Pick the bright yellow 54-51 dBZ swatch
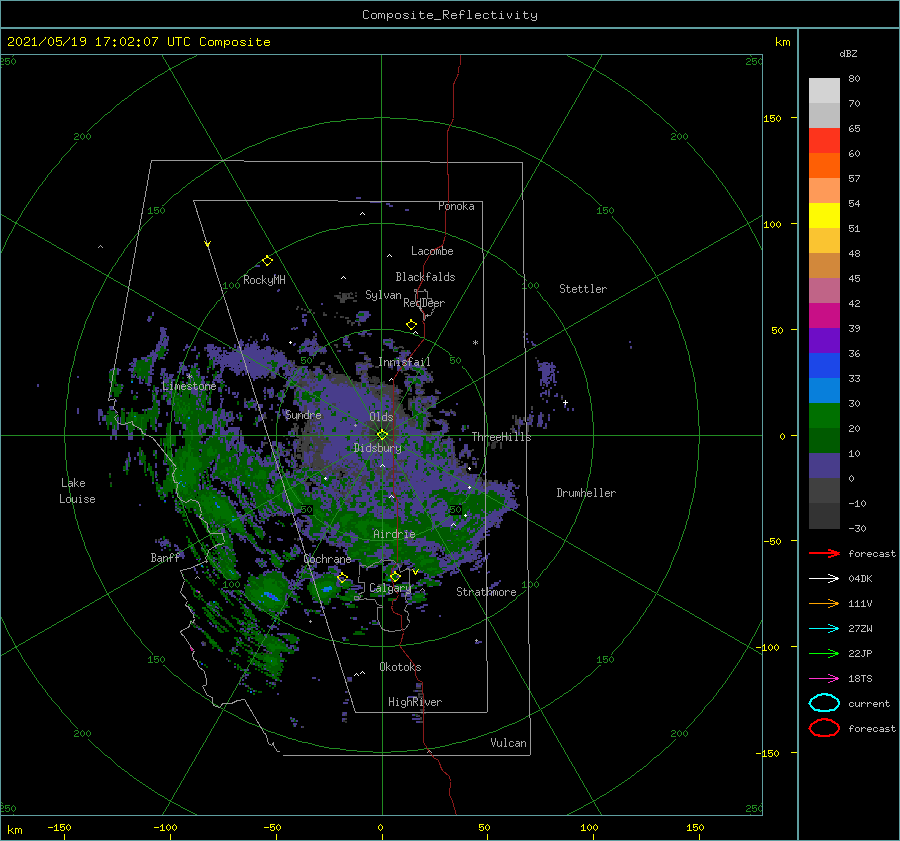Screen dimensions: 900x841 pos(824,216)
